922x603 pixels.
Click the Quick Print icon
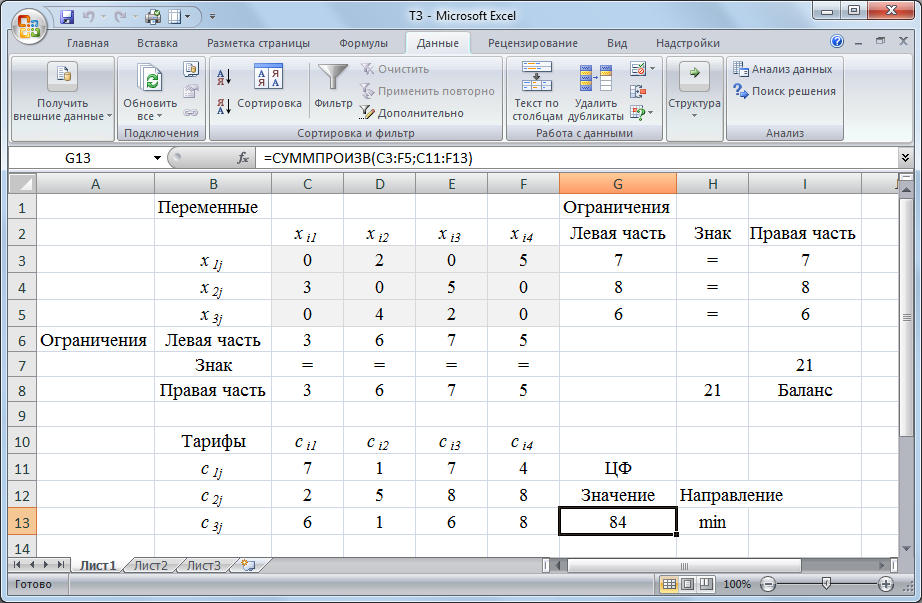pyautogui.click(x=153, y=17)
